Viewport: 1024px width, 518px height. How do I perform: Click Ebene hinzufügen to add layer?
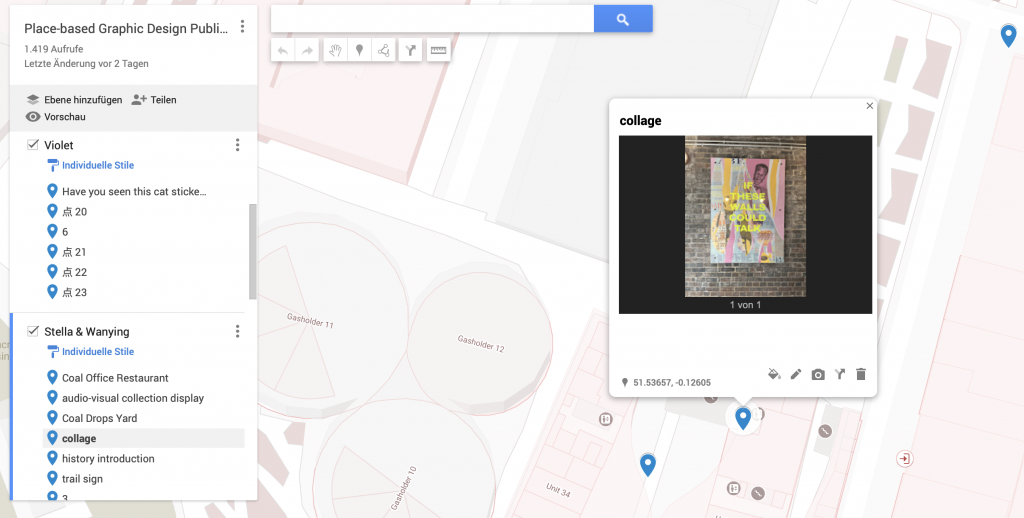point(74,100)
